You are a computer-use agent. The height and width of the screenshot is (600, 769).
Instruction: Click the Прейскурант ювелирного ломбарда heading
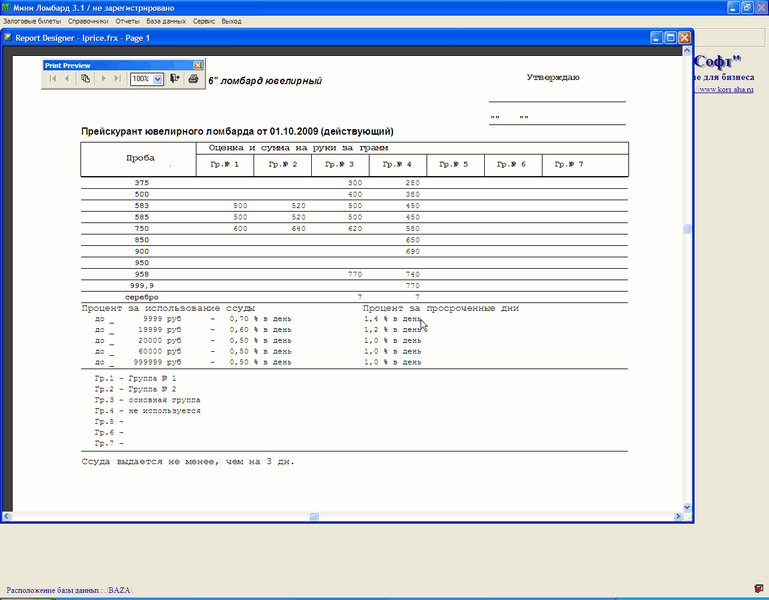[x=237, y=131]
